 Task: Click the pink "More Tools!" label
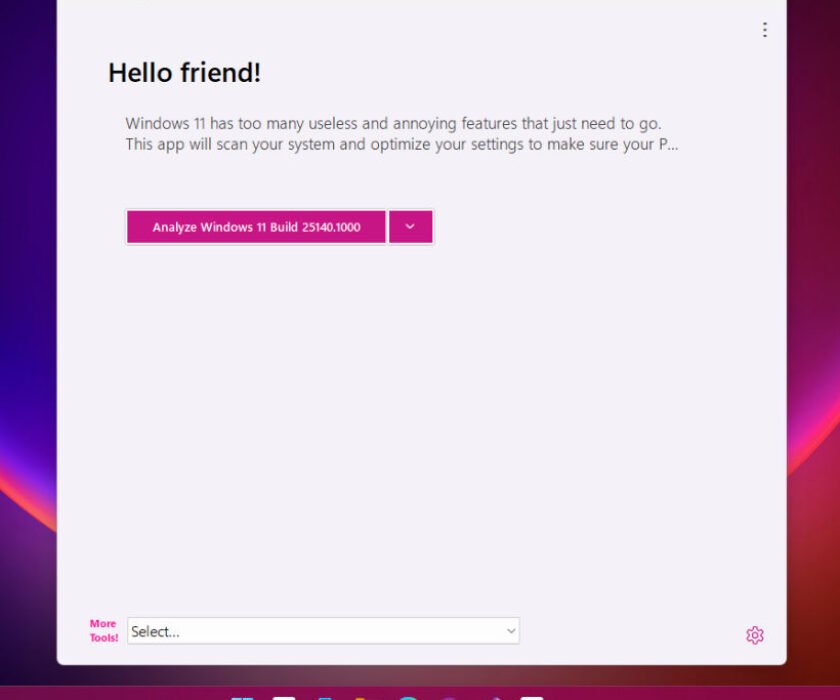click(103, 630)
